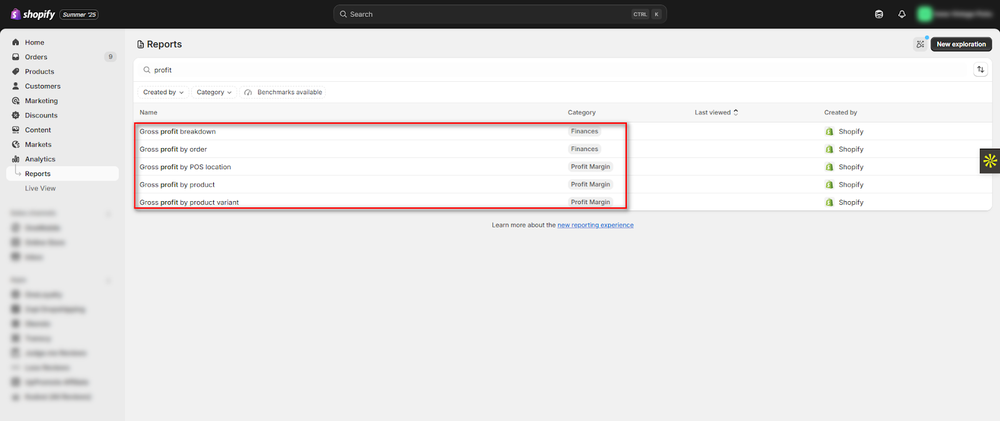Click the New exploration button
This screenshot has height=421, width=1000.
point(961,44)
